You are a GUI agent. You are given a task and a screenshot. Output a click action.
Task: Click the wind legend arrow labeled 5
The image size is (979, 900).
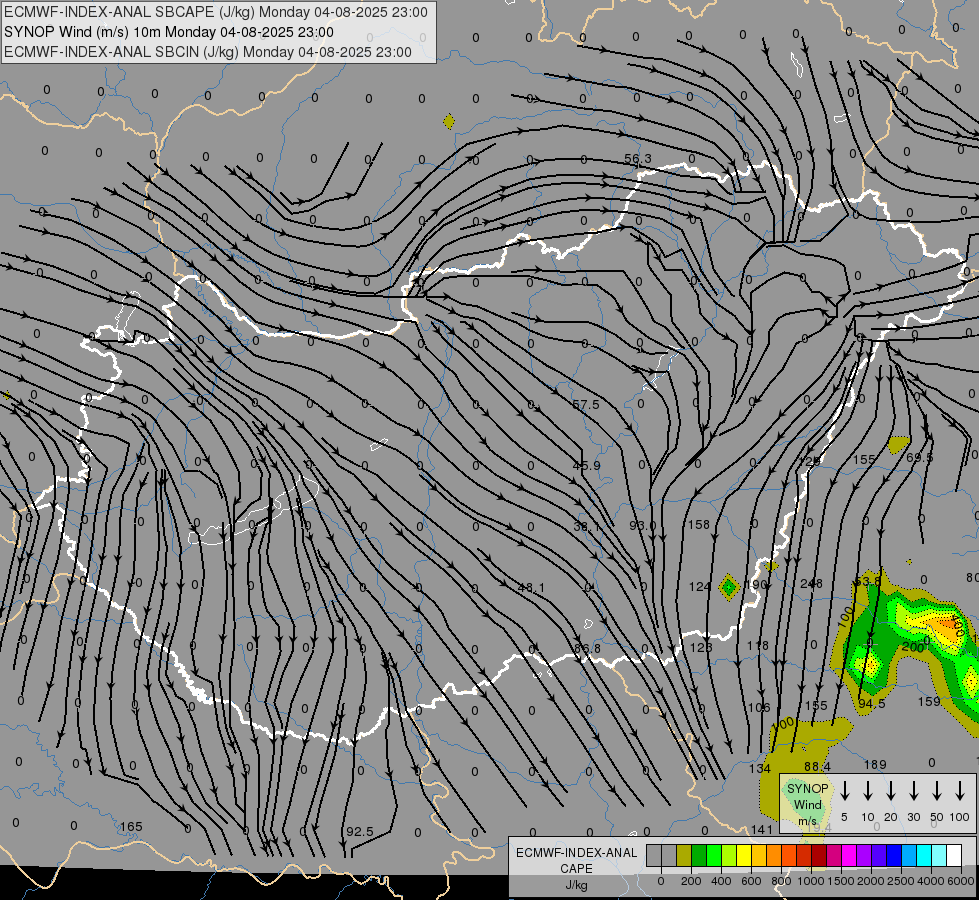click(x=845, y=791)
